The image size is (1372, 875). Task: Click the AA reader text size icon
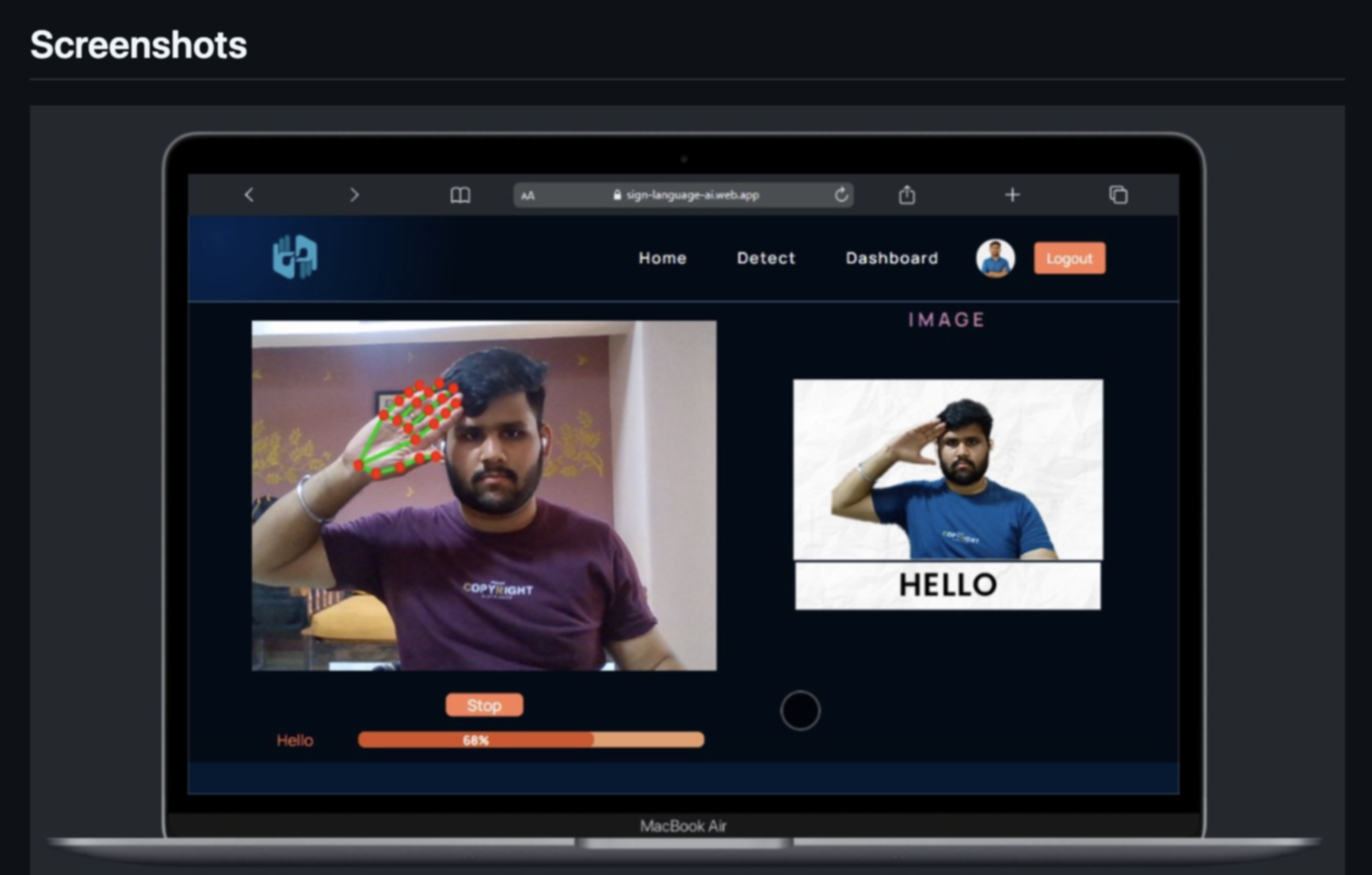click(528, 196)
